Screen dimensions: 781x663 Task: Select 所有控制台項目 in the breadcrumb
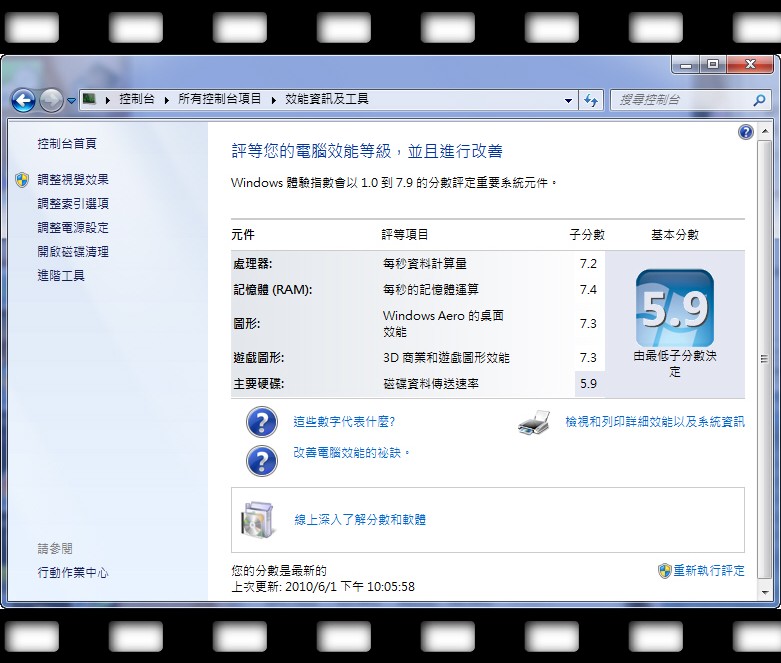point(220,99)
